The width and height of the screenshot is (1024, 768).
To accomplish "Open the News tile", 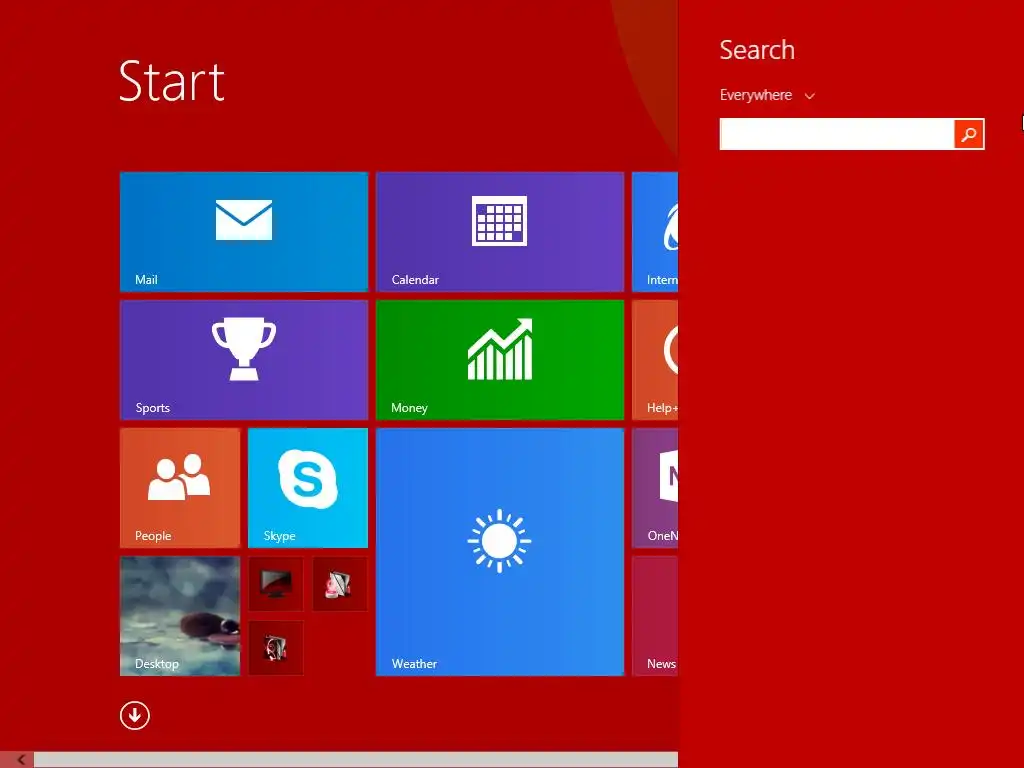I will [x=655, y=616].
